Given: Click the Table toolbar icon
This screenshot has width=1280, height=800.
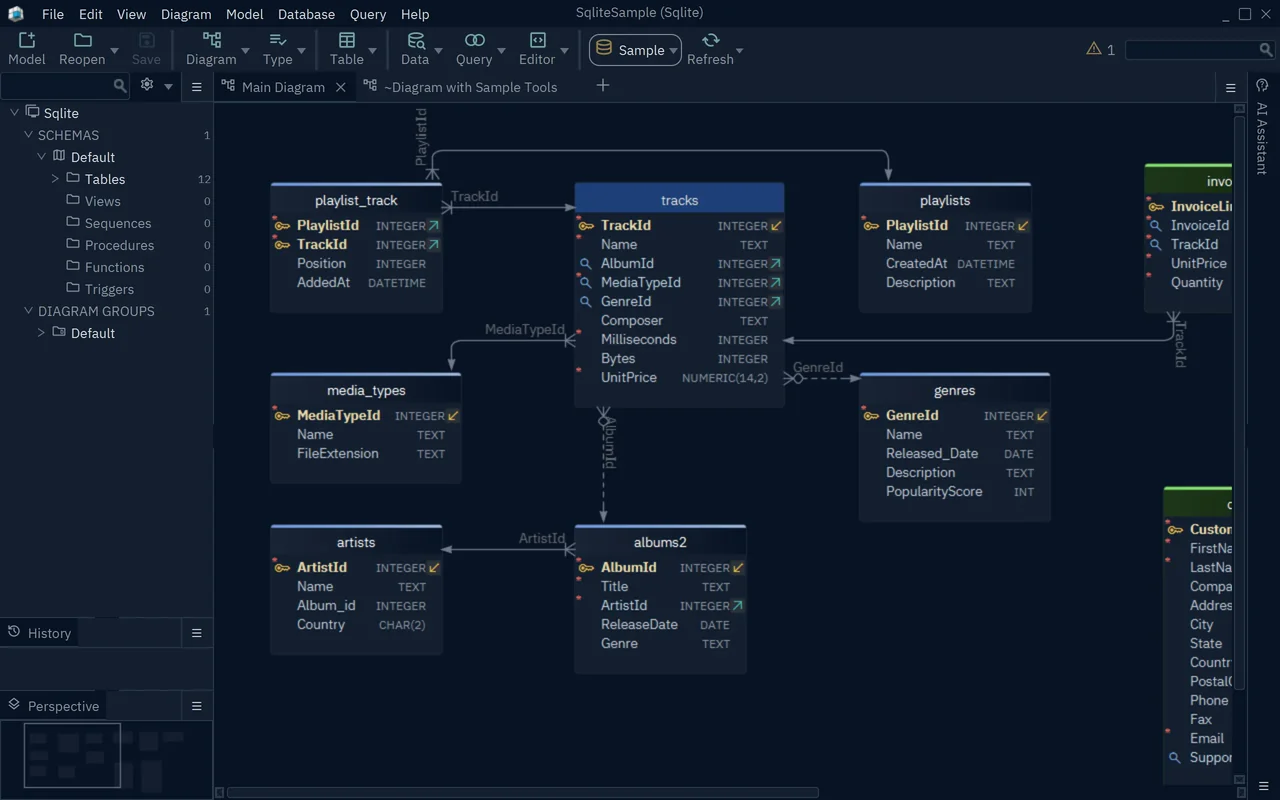Looking at the screenshot, I should [x=347, y=41].
